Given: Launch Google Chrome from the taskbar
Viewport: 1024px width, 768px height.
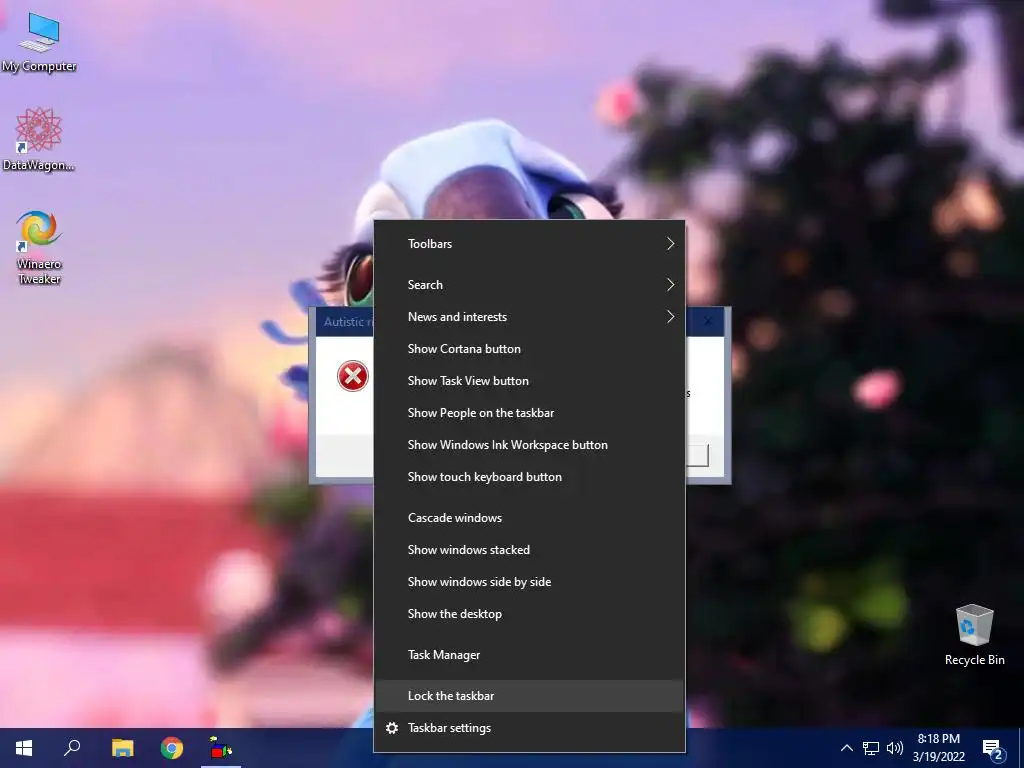Looking at the screenshot, I should click(x=172, y=748).
